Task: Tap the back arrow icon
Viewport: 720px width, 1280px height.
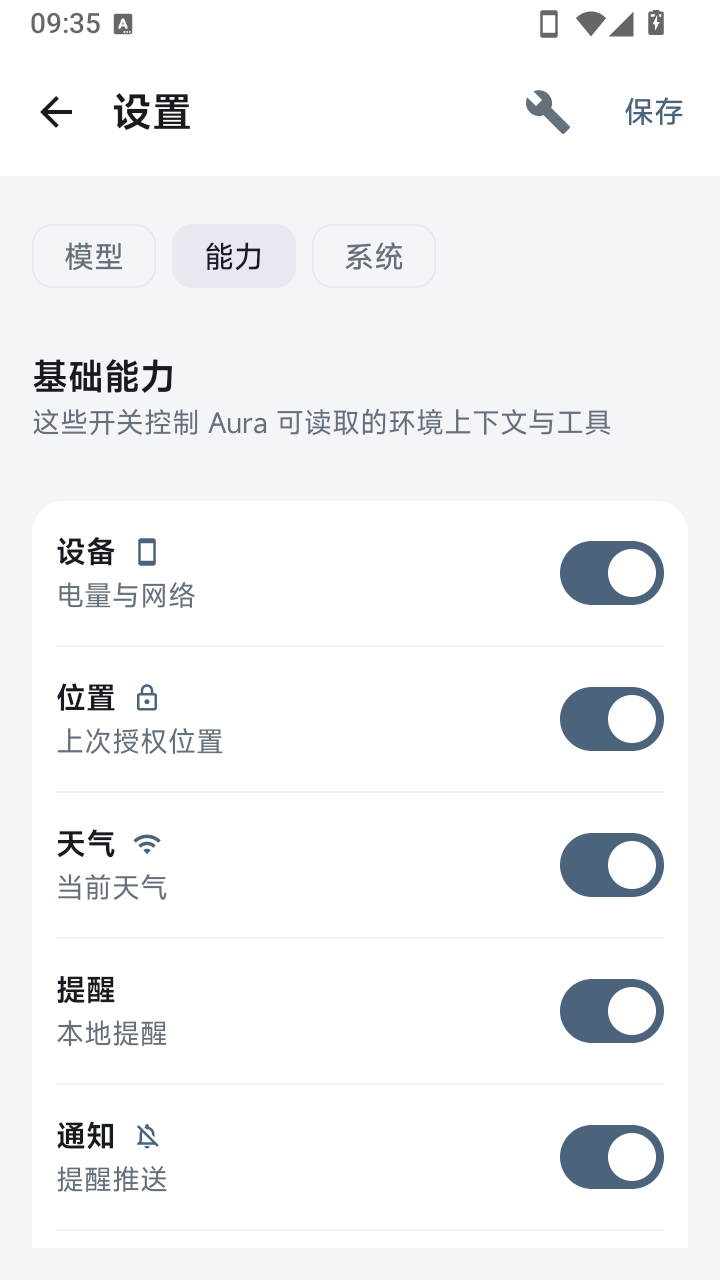Action: 56,112
